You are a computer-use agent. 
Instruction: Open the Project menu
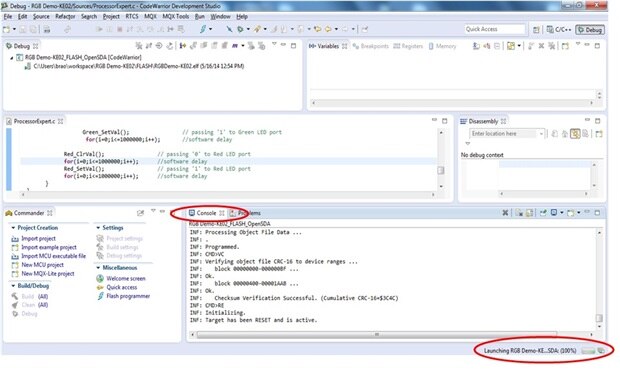111,17
